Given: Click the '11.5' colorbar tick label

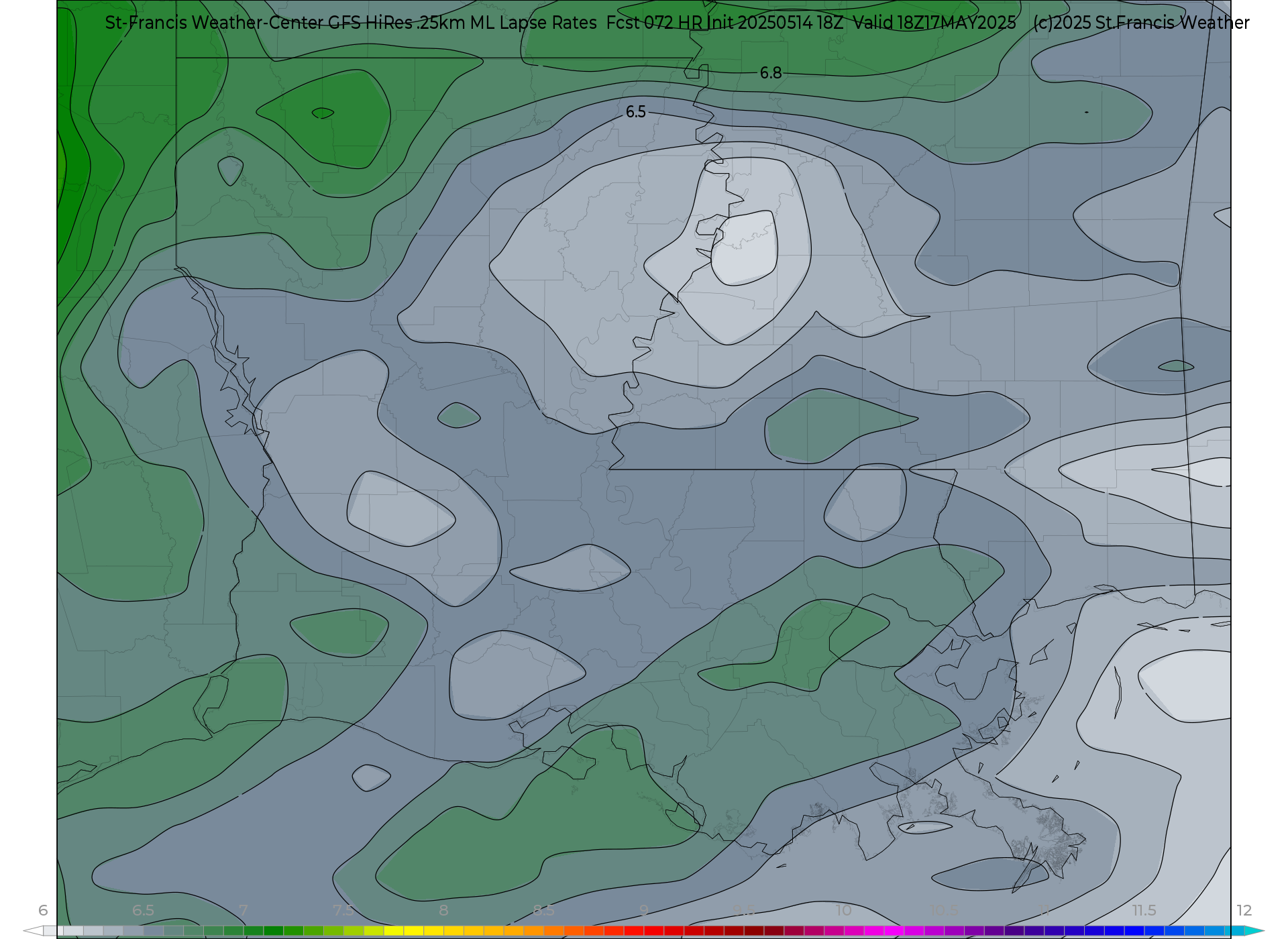Looking at the screenshot, I should (1144, 910).
